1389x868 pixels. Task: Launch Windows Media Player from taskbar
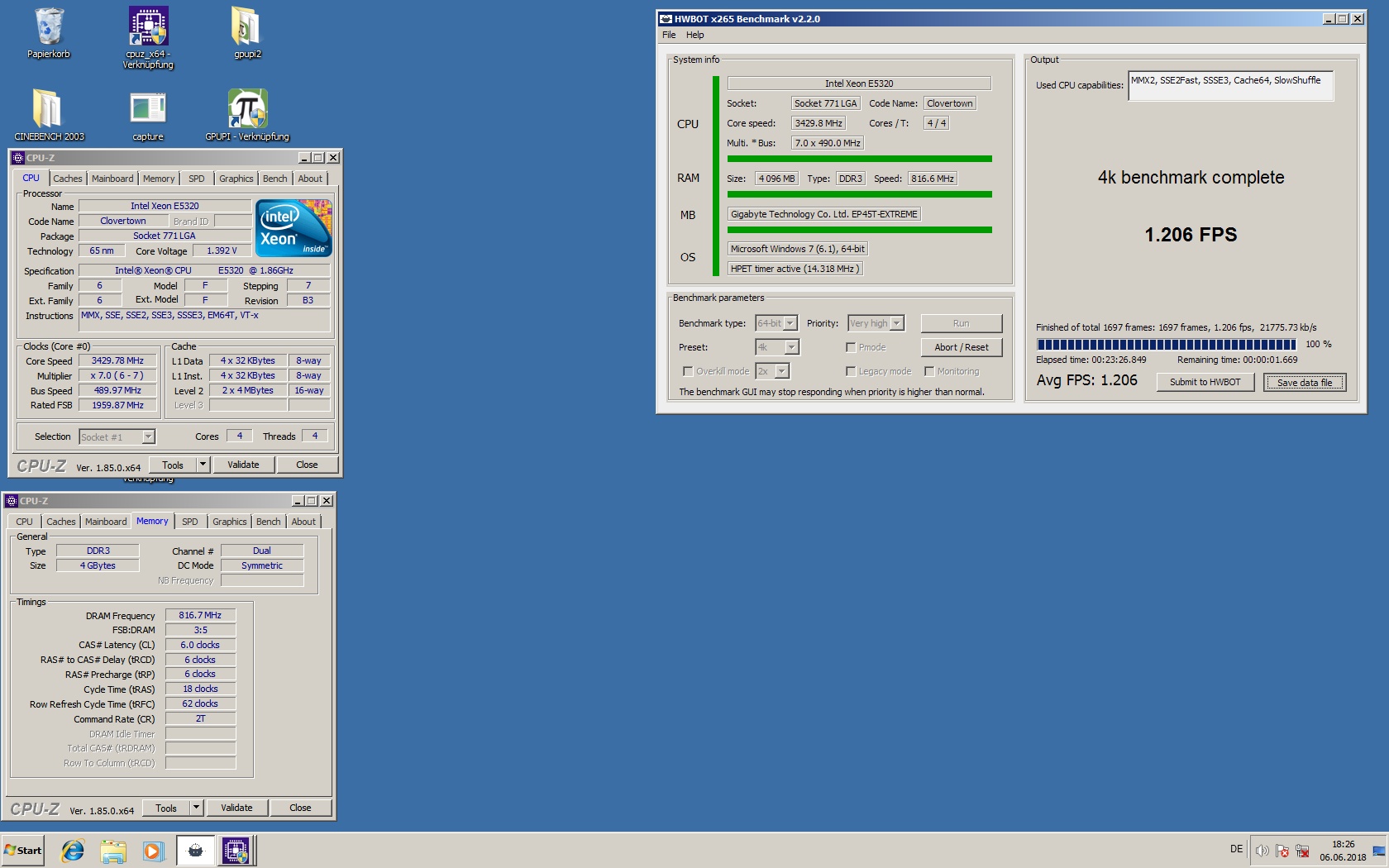click(x=152, y=850)
